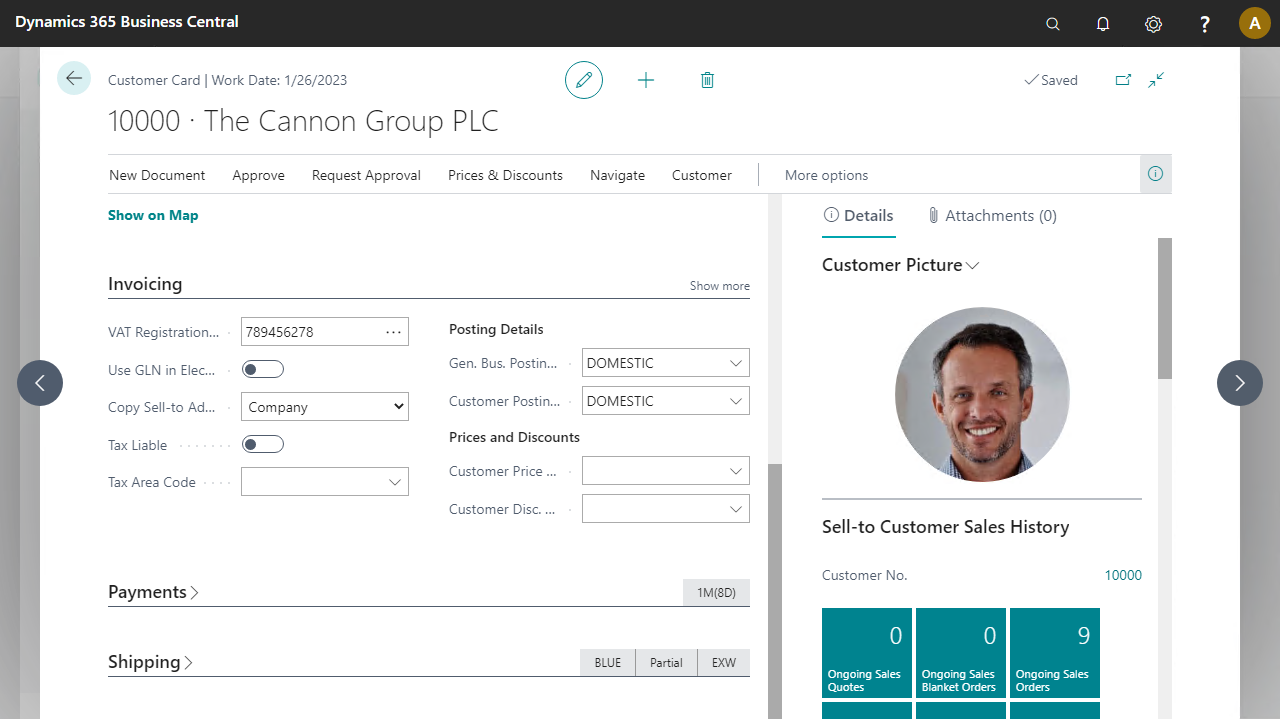Viewport: 1280px width, 720px height.
Task: Open Customer Posting Group dropdown
Action: [x=736, y=401]
